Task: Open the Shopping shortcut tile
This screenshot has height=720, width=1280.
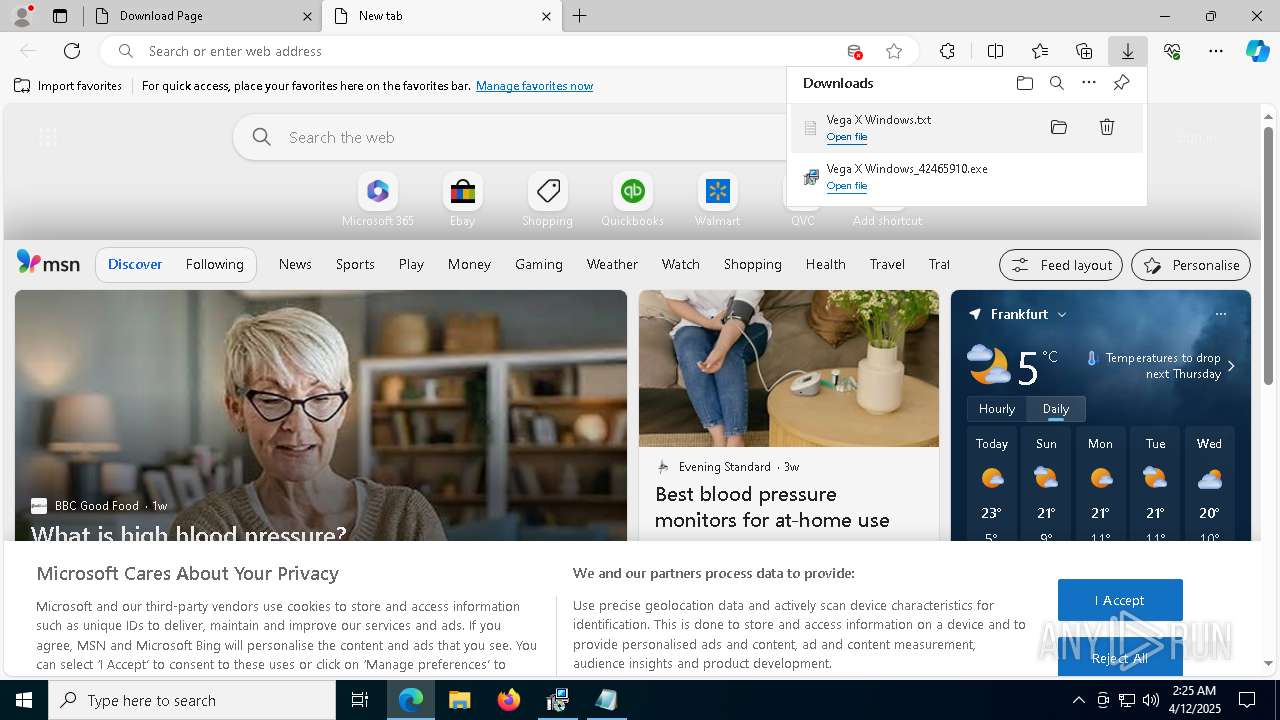Action: click(548, 200)
